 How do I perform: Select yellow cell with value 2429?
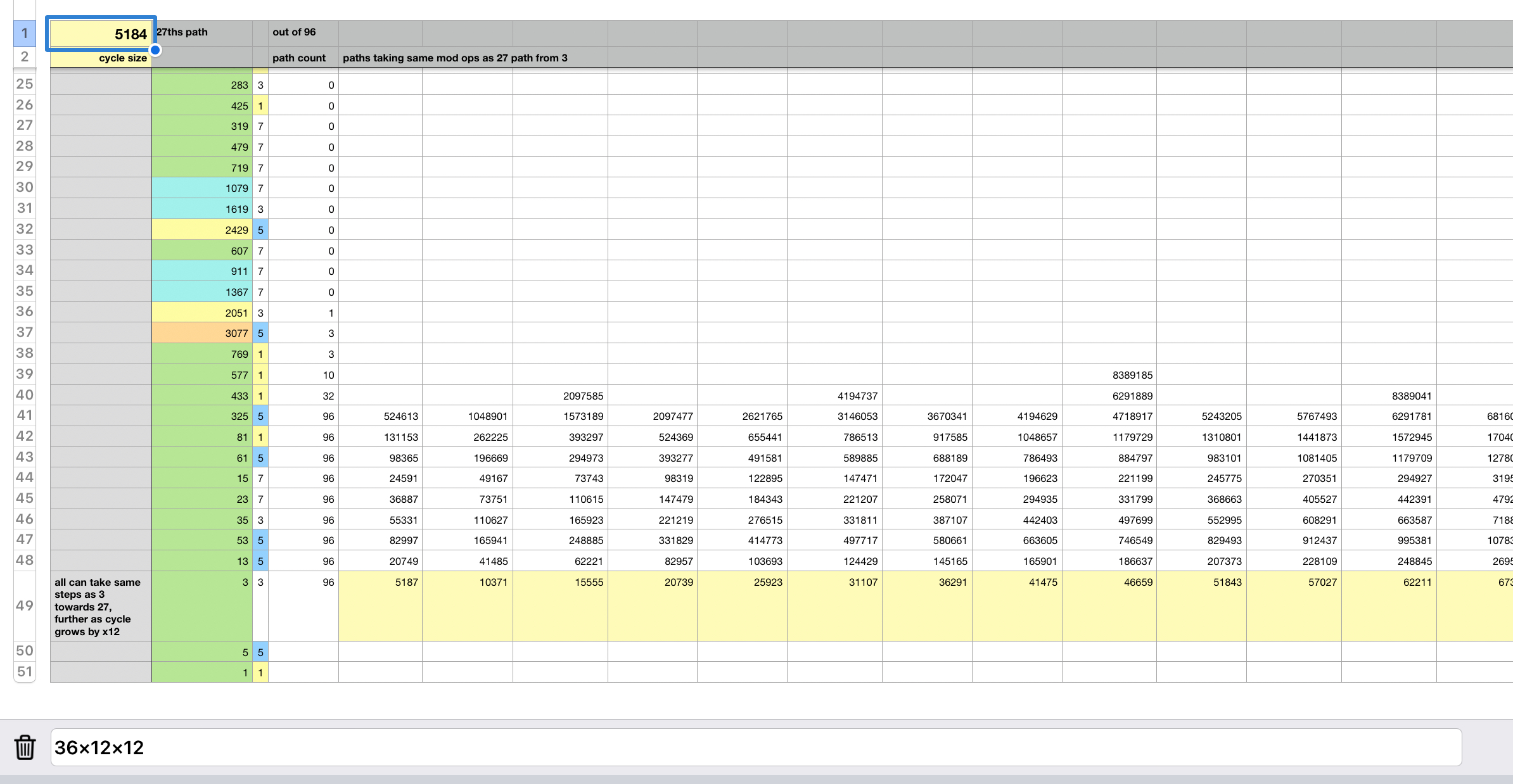[x=201, y=230]
